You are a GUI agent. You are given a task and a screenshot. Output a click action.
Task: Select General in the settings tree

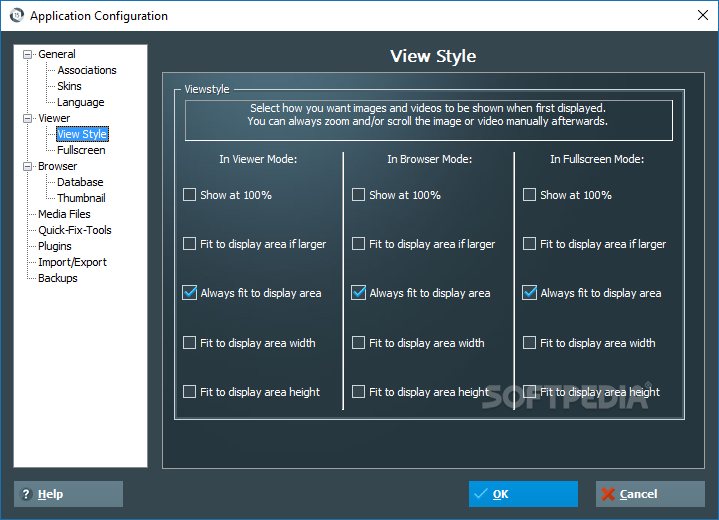(x=57, y=54)
